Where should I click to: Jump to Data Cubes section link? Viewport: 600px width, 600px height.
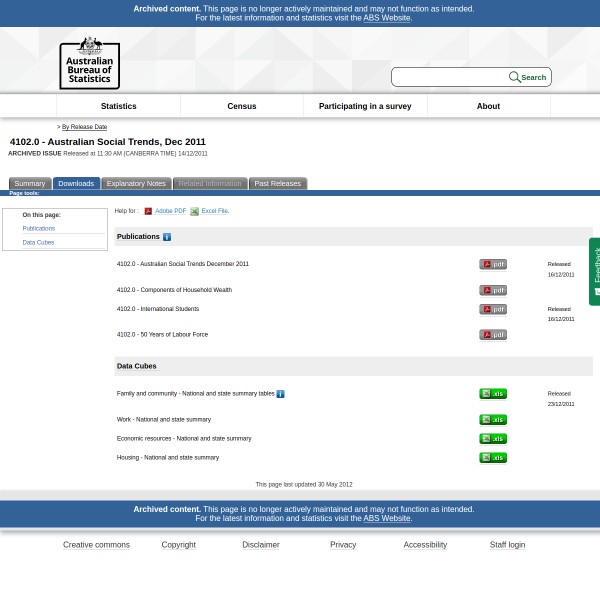[x=38, y=242]
